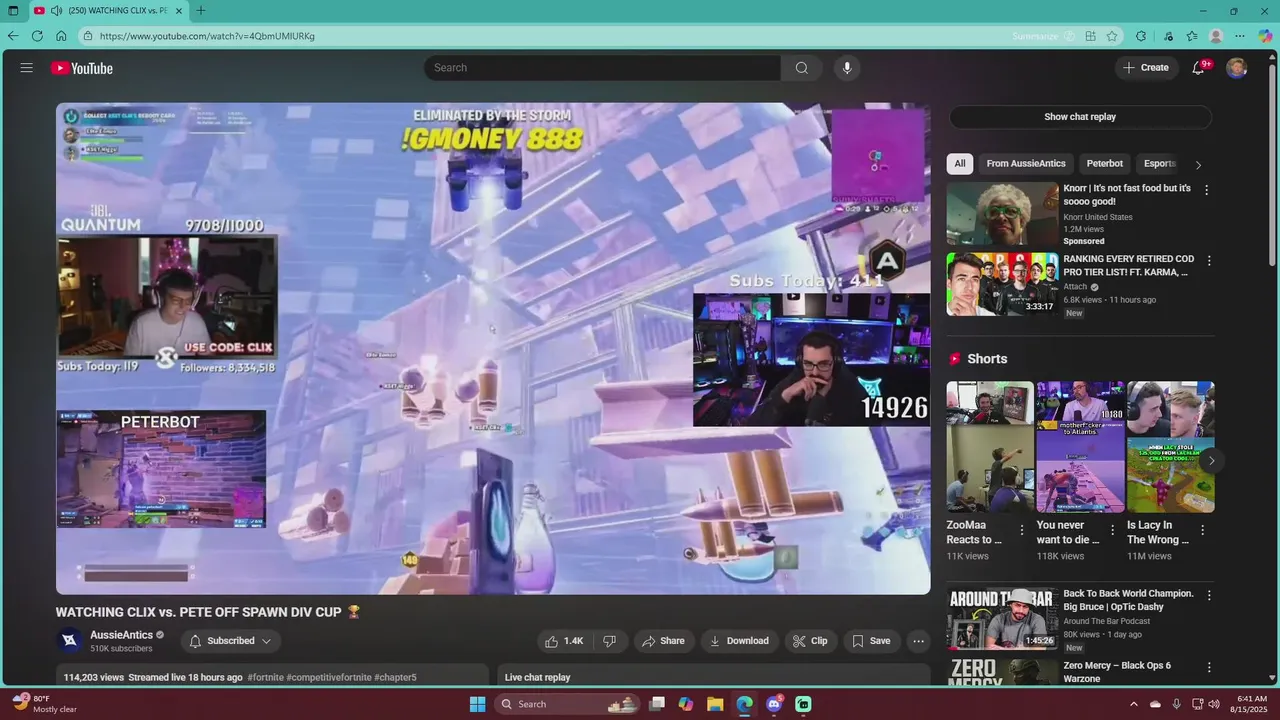The height and width of the screenshot is (720, 1280).
Task: Like the video with thumbs up
Action: point(564,641)
